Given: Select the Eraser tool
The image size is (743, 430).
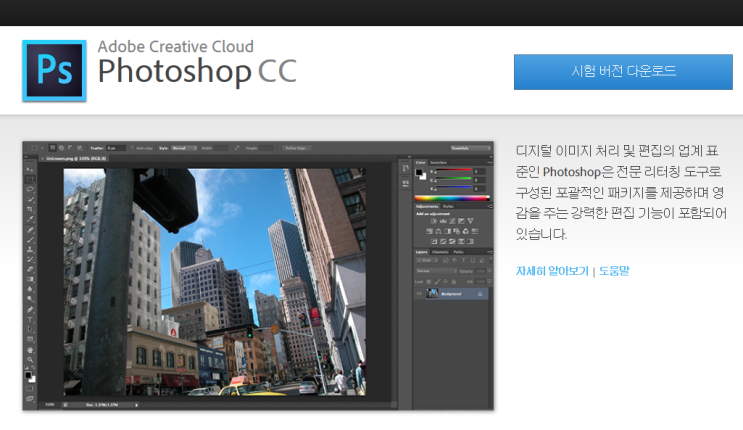Looking at the screenshot, I should (30, 269).
